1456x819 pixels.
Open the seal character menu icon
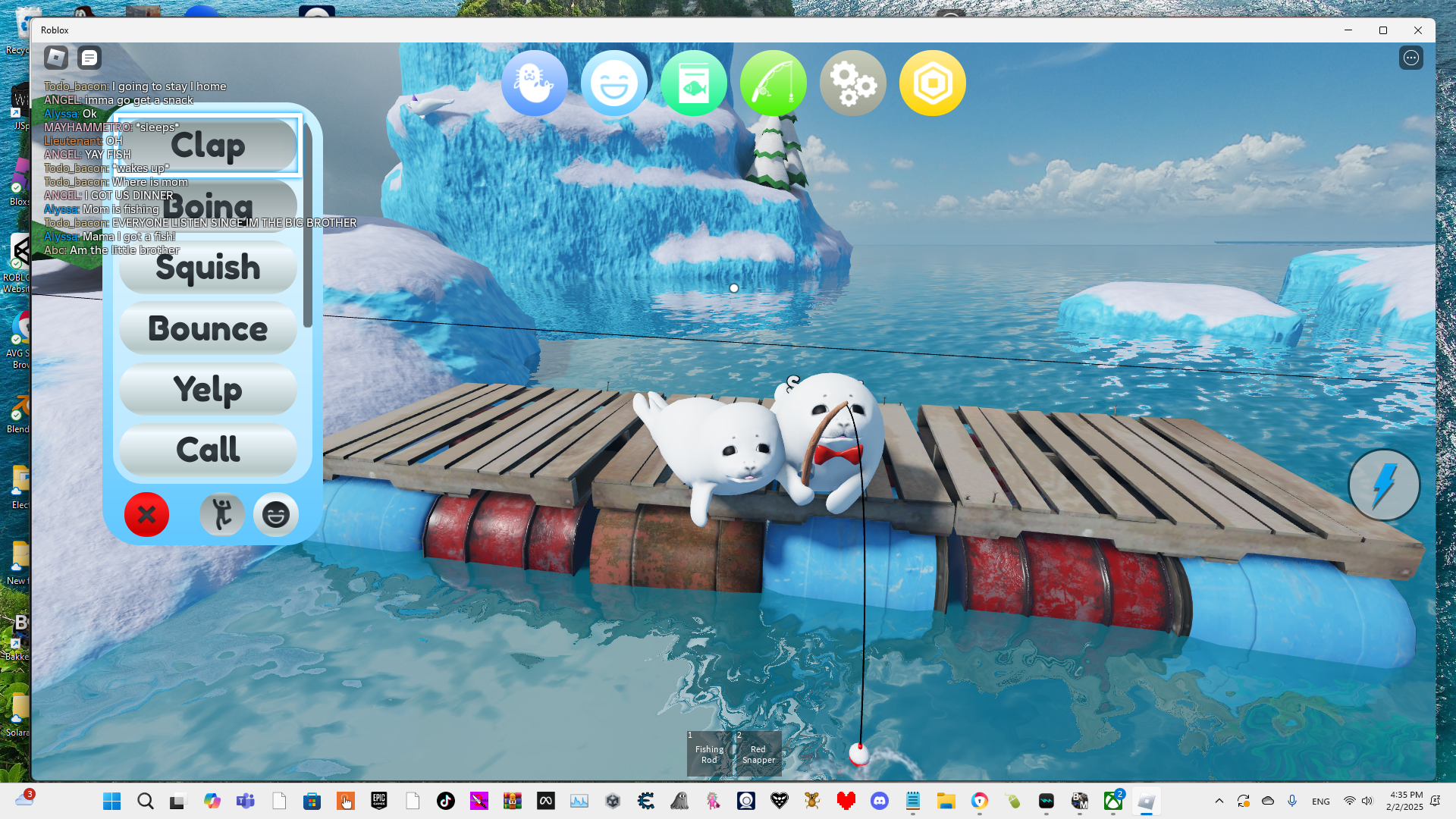tap(534, 83)
